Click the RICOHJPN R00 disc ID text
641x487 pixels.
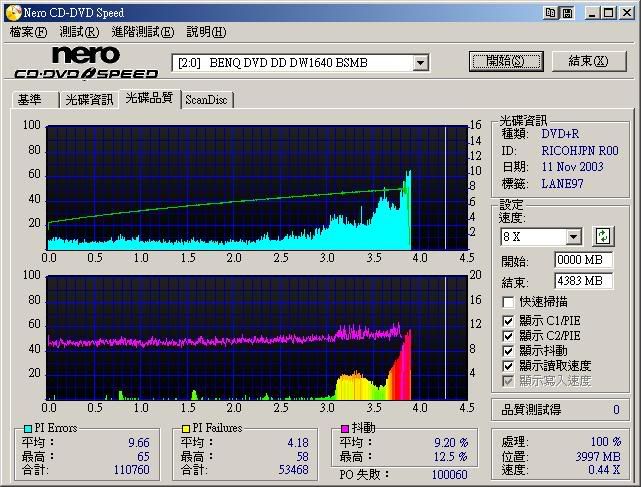[580, 151]
